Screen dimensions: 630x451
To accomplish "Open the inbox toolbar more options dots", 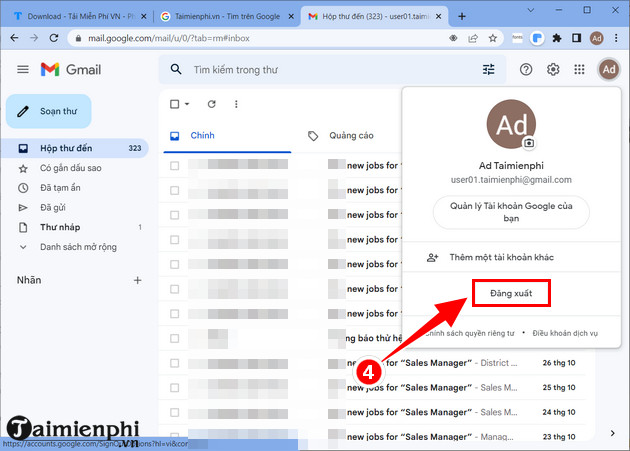I will [x=236, y=104].
